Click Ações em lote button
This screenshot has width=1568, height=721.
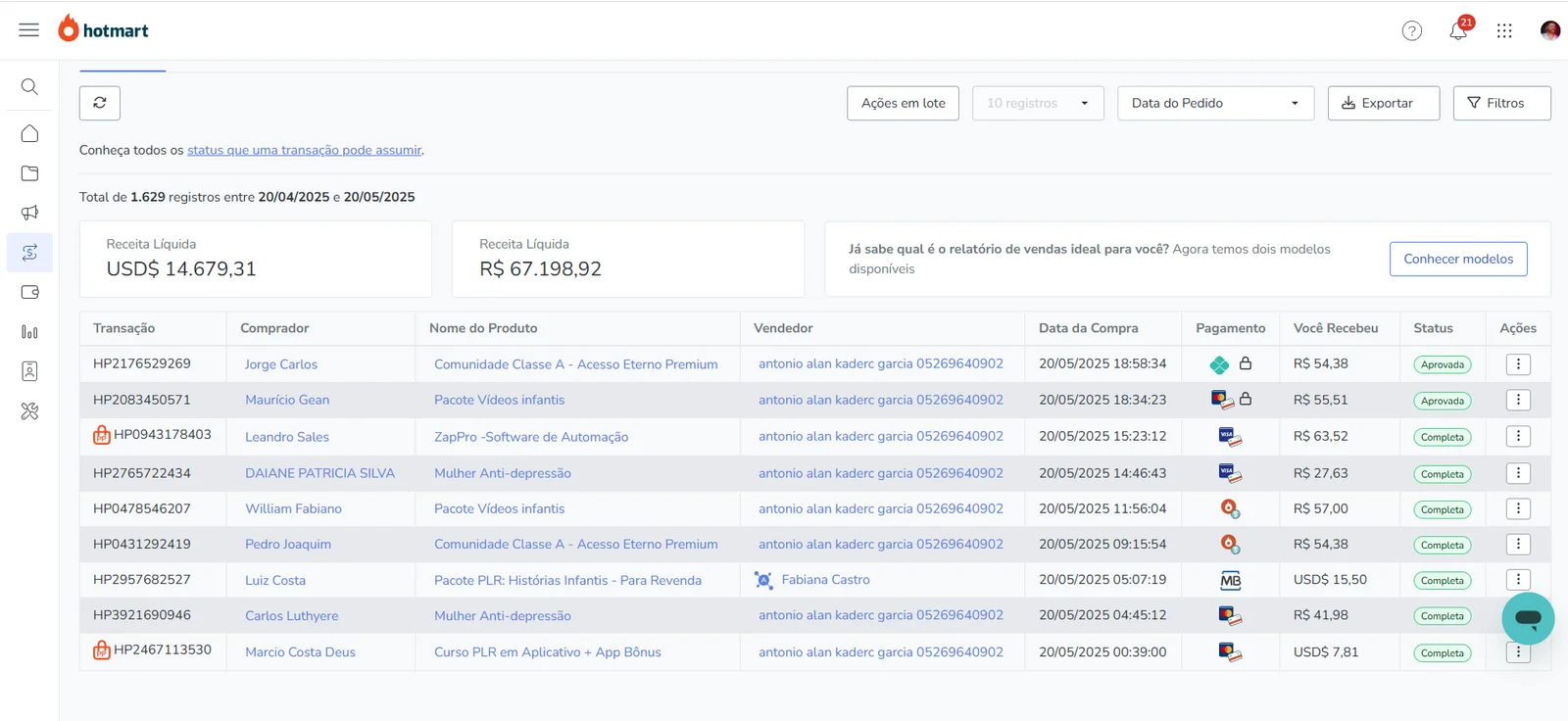pyautogui.click(x=903, y=103)
